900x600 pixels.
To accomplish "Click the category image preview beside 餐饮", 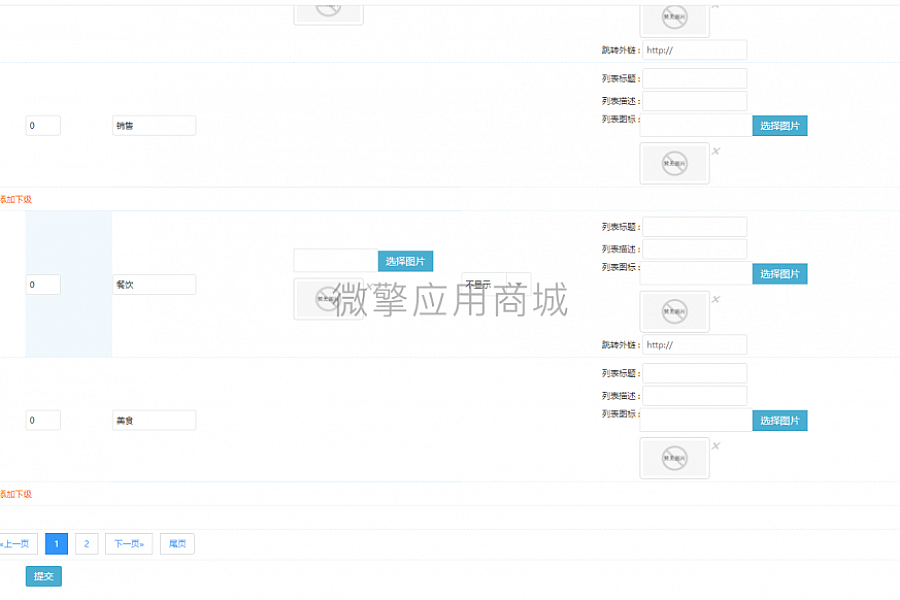I will click(328, 299).
